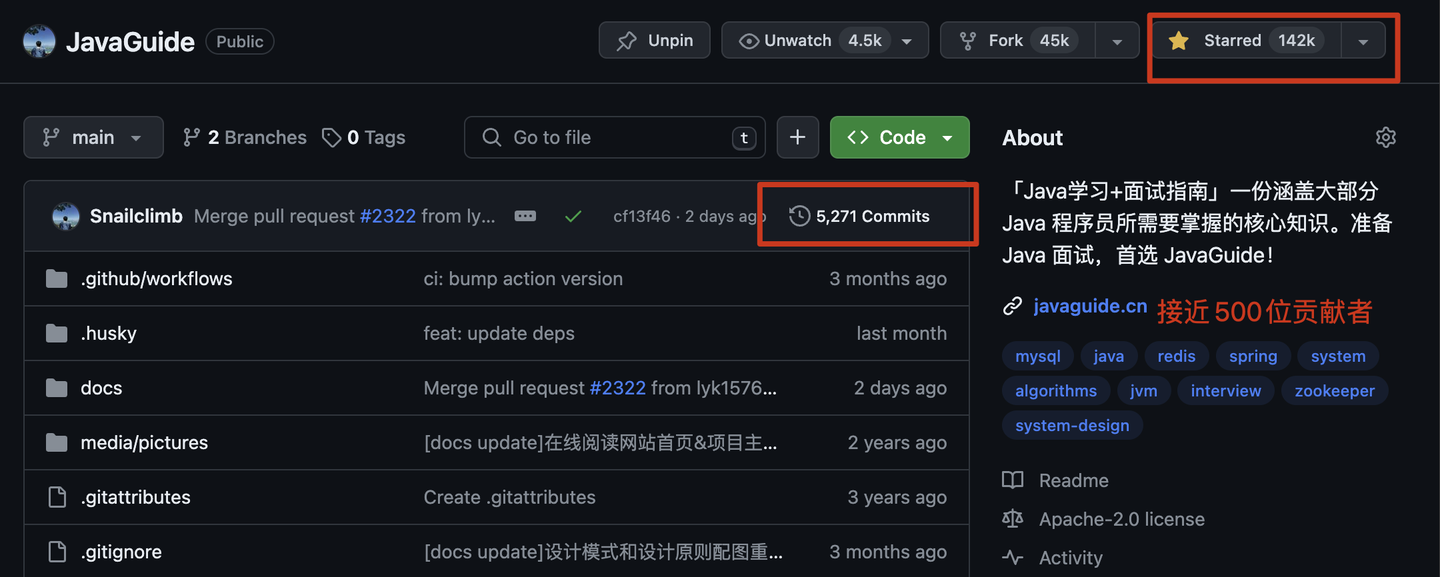
Task: Click the Snailclimb author avatar
Action: click(x=66, y=216)
